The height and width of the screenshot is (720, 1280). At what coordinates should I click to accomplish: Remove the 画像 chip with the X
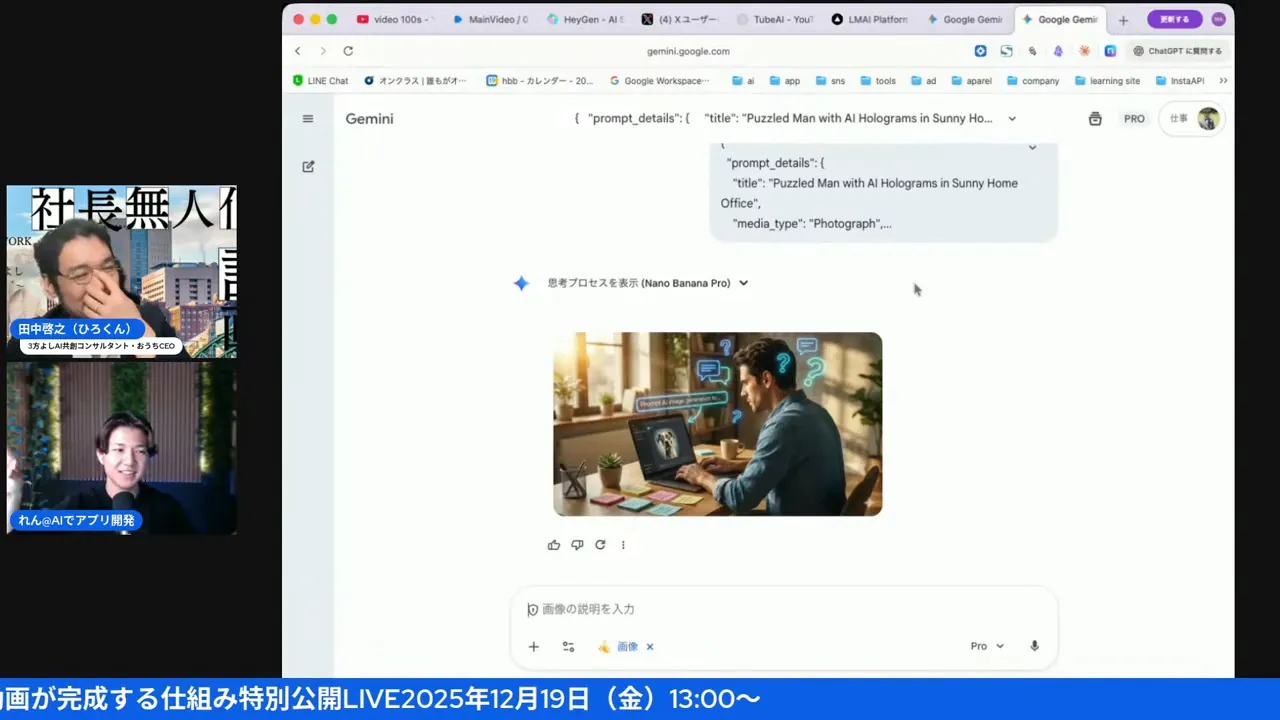coord(649,646)
